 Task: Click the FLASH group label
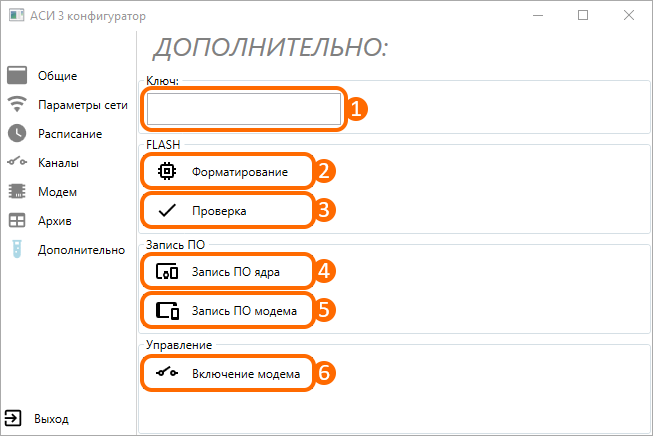point(163,145)
